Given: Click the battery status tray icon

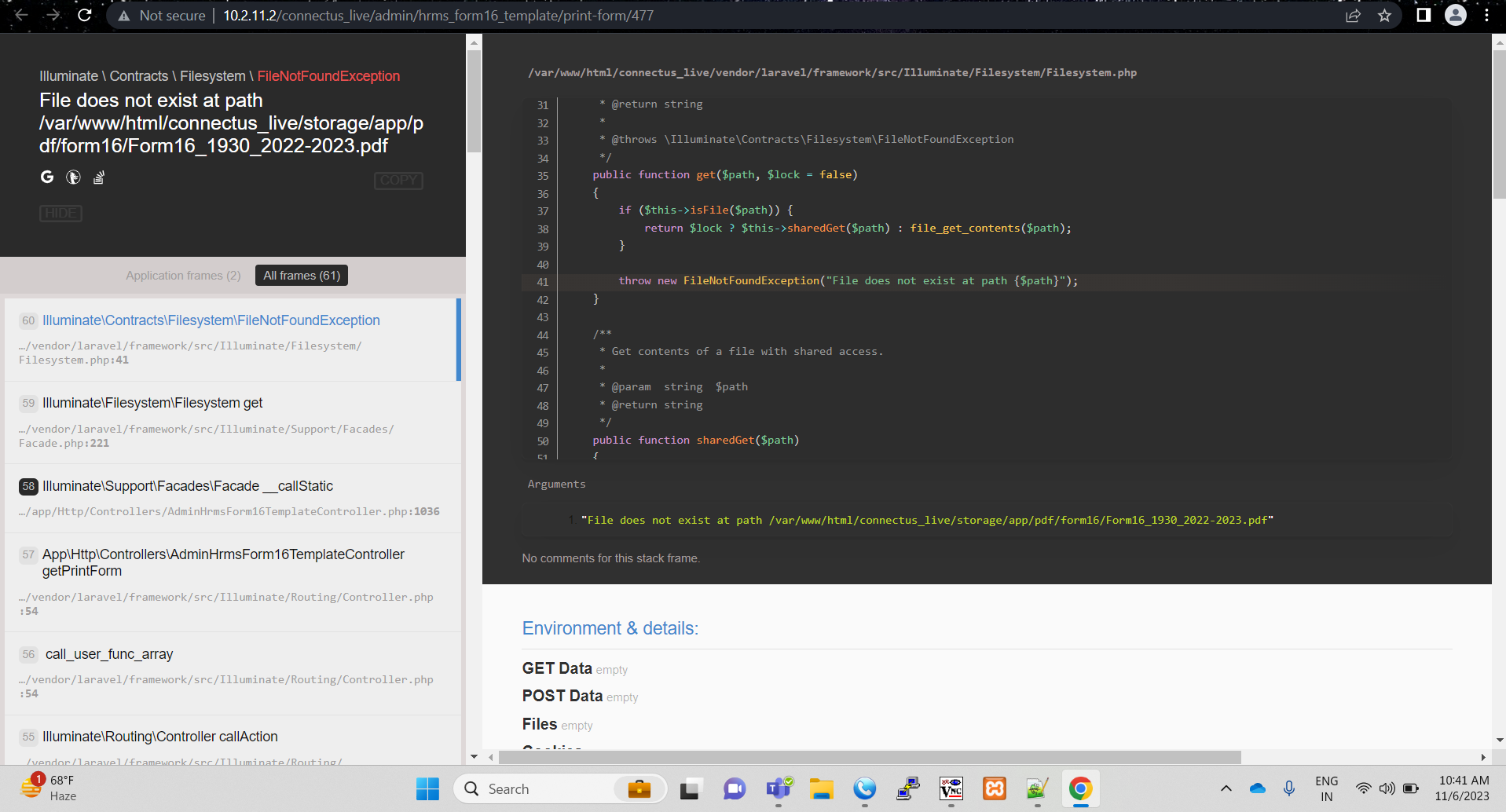Looking at the screenshot, I should pos(1411,788).
